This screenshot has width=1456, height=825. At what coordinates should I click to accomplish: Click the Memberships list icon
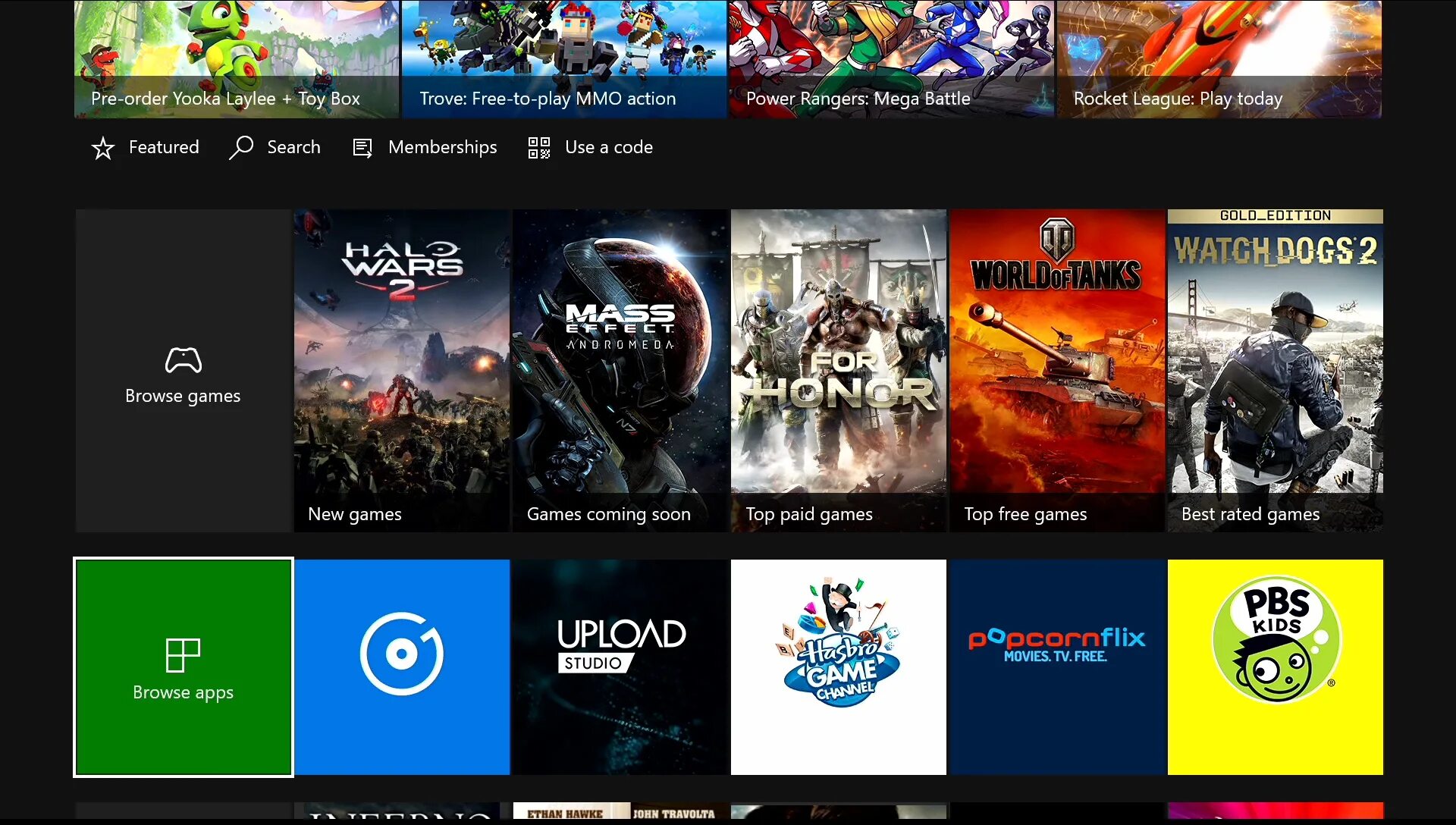tap(362, 148)
